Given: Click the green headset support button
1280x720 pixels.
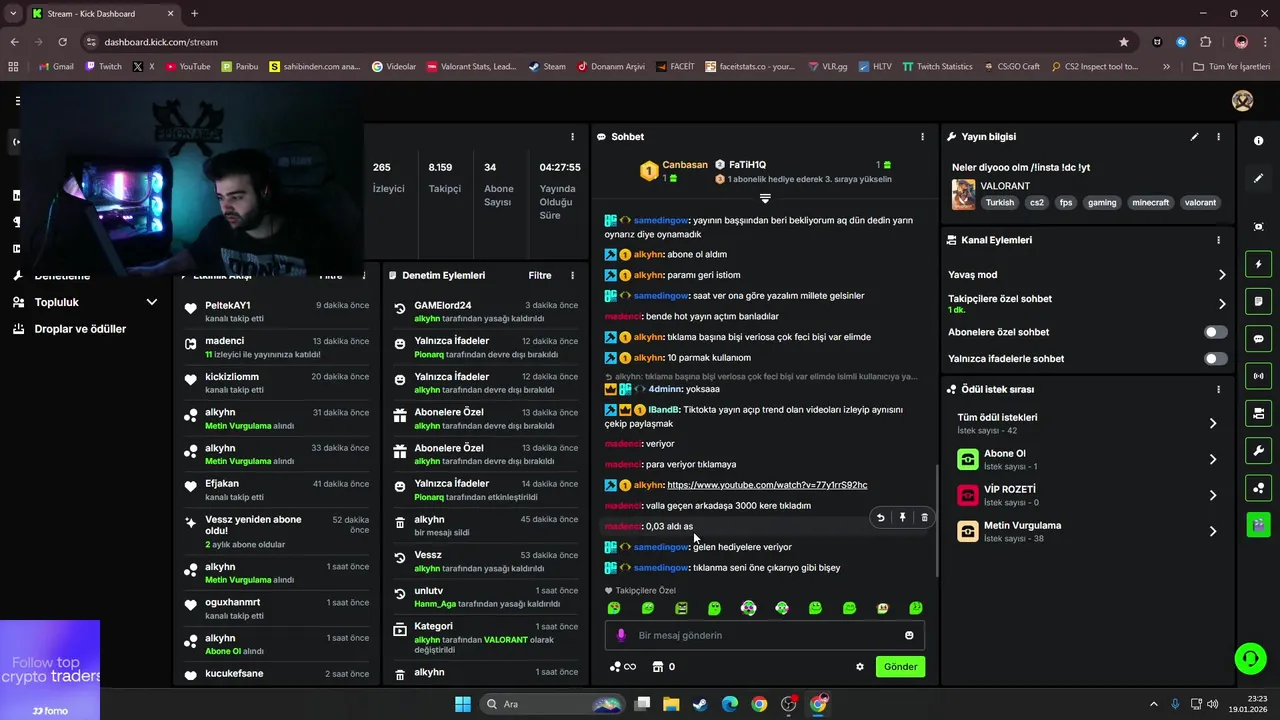Looking at the screenshot, I should (1250, 657).
